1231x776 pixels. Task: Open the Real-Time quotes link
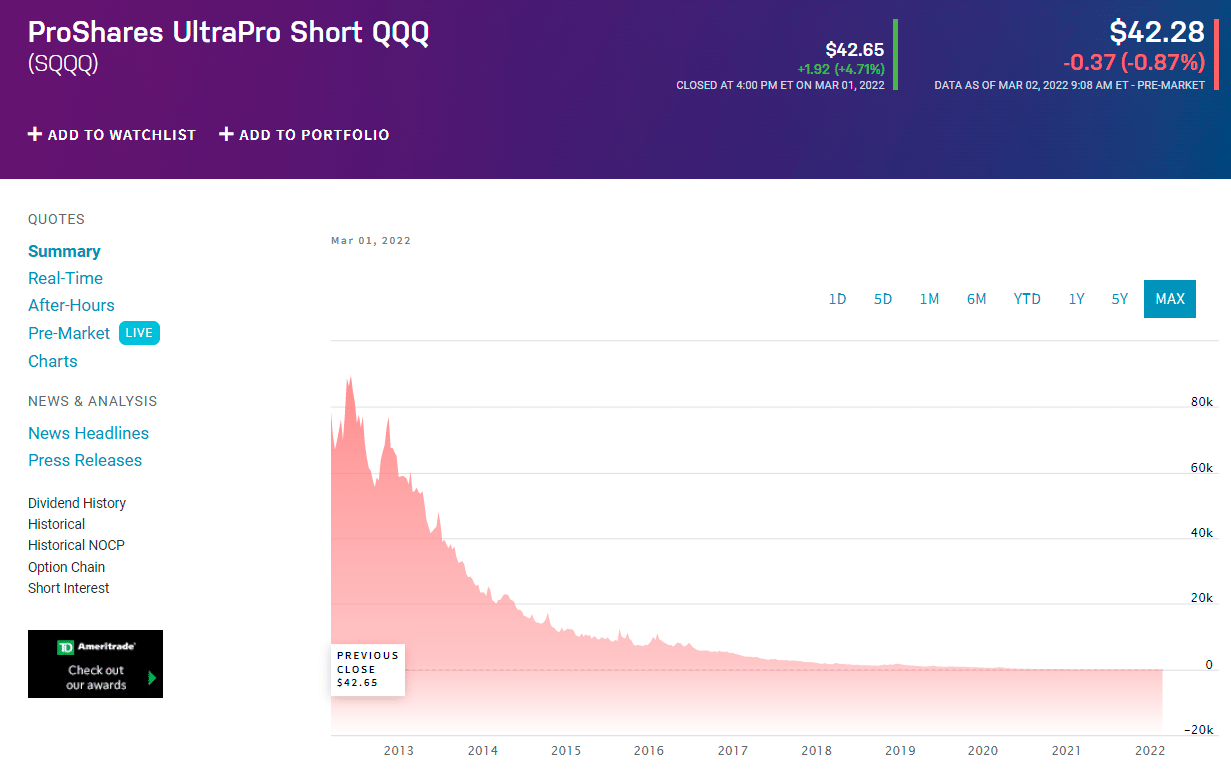click(65, 278)
